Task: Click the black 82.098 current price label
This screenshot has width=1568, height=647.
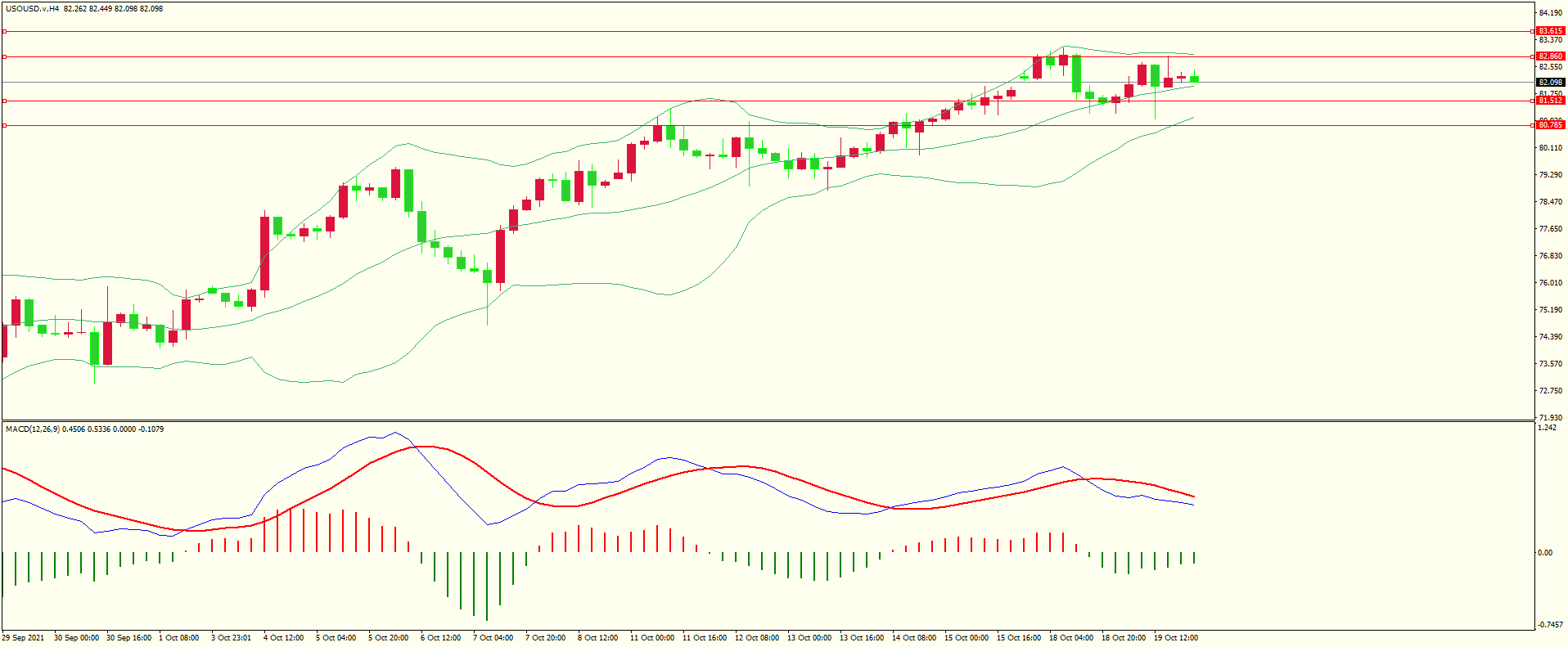Action: [1550, 82]
